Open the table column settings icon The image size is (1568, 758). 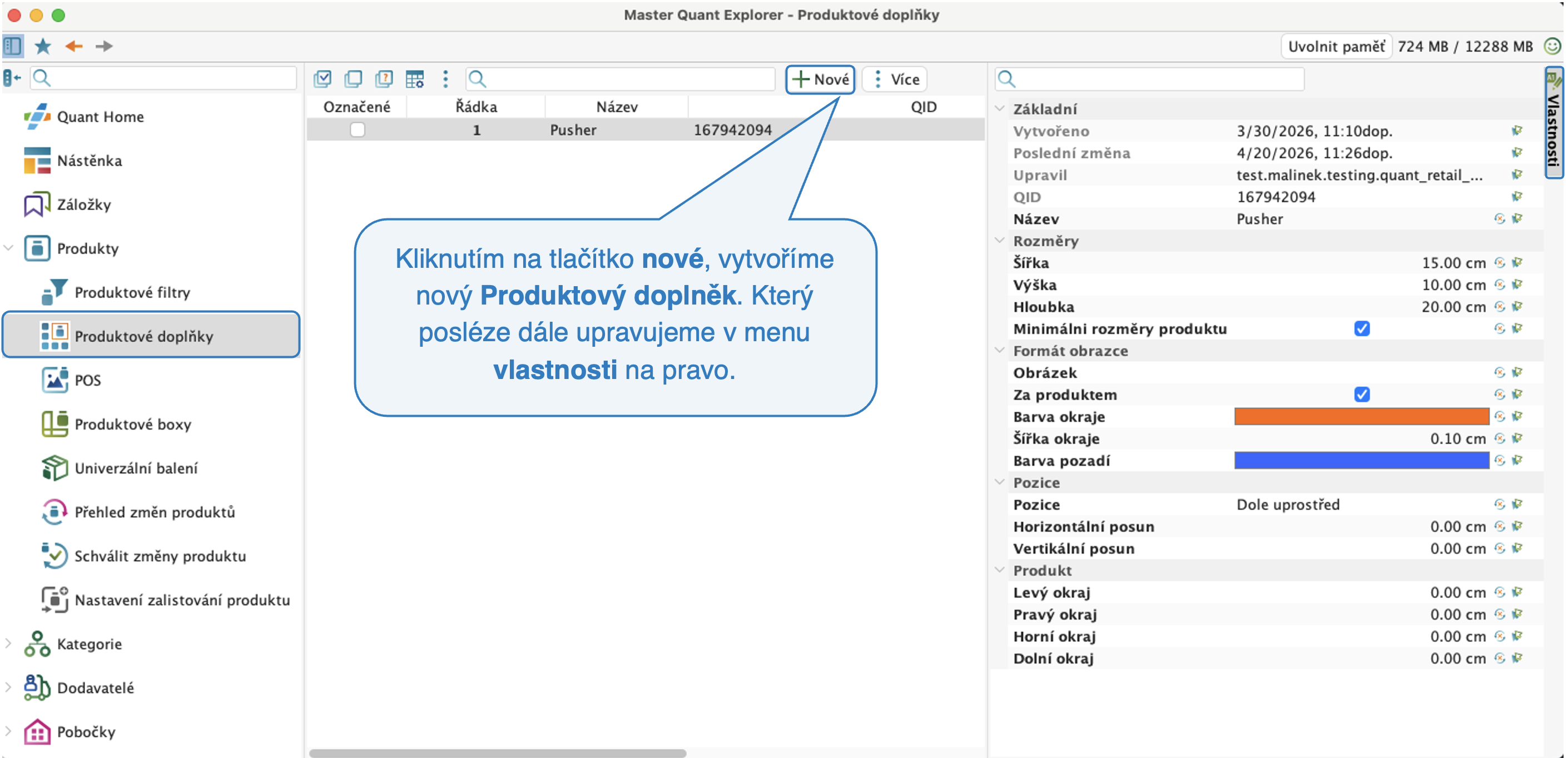415,78
